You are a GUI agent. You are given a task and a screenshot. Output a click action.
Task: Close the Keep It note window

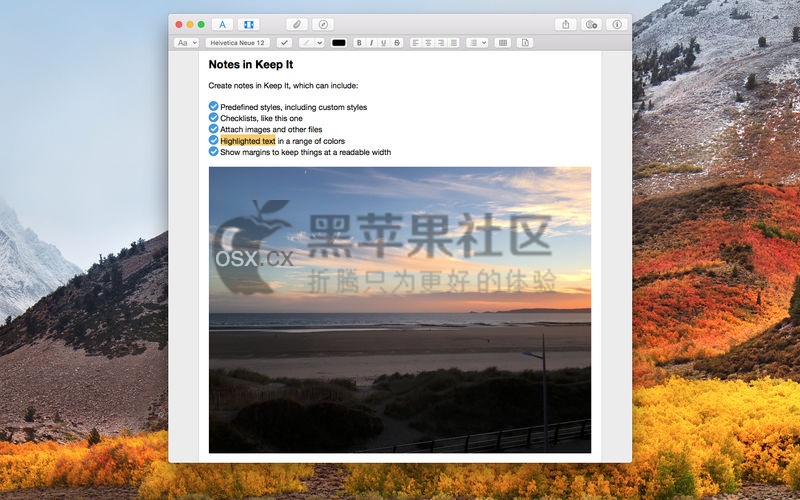click(x=179, y=24)
